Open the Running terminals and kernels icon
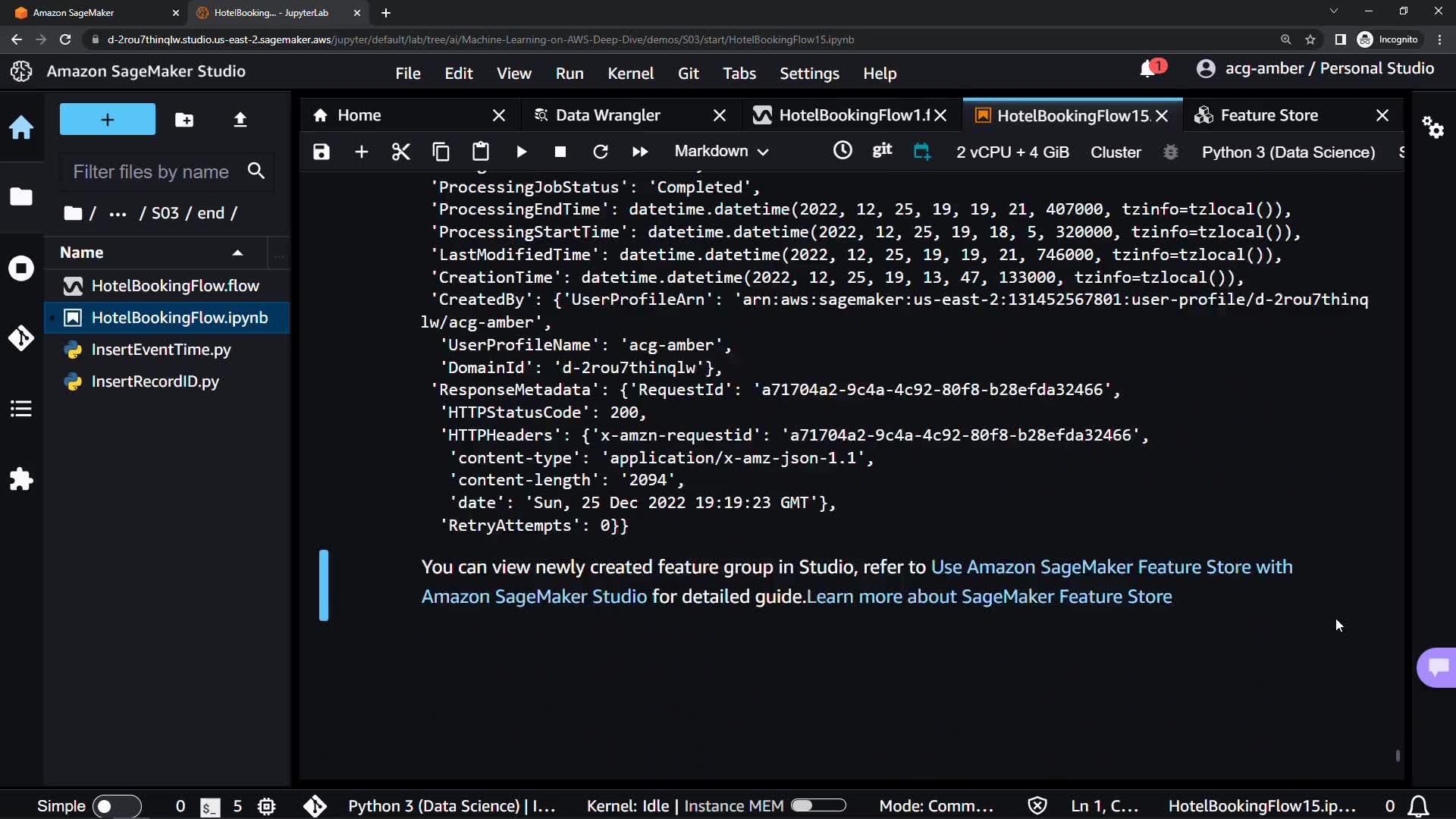The height and width of the screenshot is (819, 1456). (x=21, y=268)
